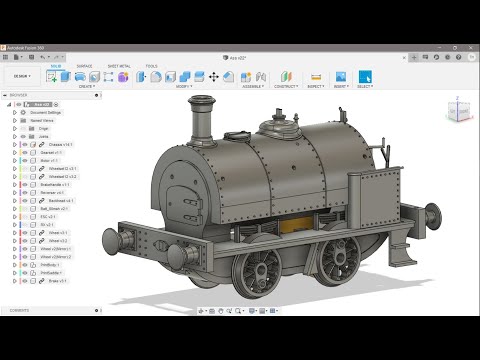
Task: Click the Look At icon in navigation bar
Action: click(212, 311)
